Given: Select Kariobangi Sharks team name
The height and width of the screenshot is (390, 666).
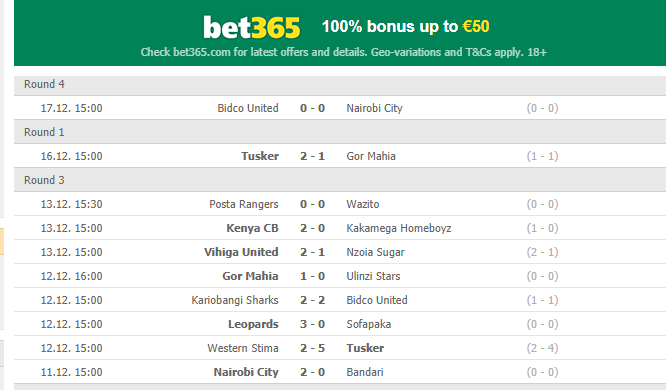Looking at the screenshot, I should [x=235, y=300].
